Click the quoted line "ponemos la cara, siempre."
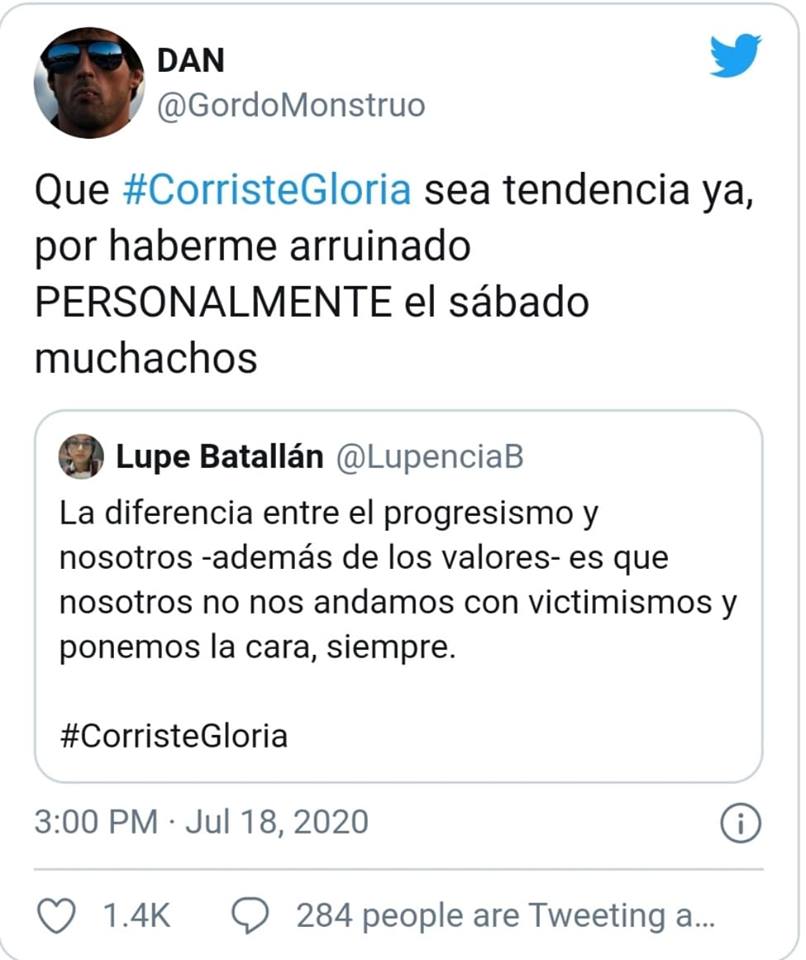This screenshot has width=806, height=960. point(257,647)
